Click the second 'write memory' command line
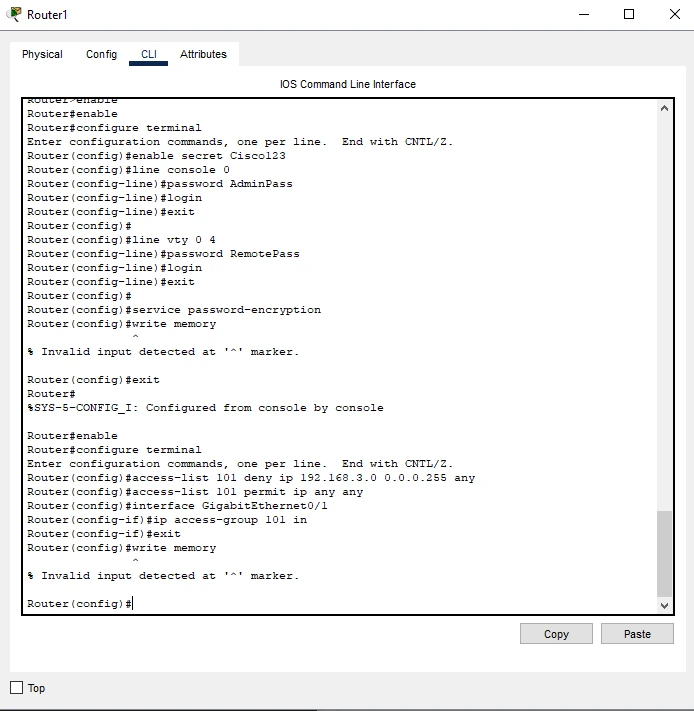Viewport: 694px width, 711px height. click(x=121, y=548)
